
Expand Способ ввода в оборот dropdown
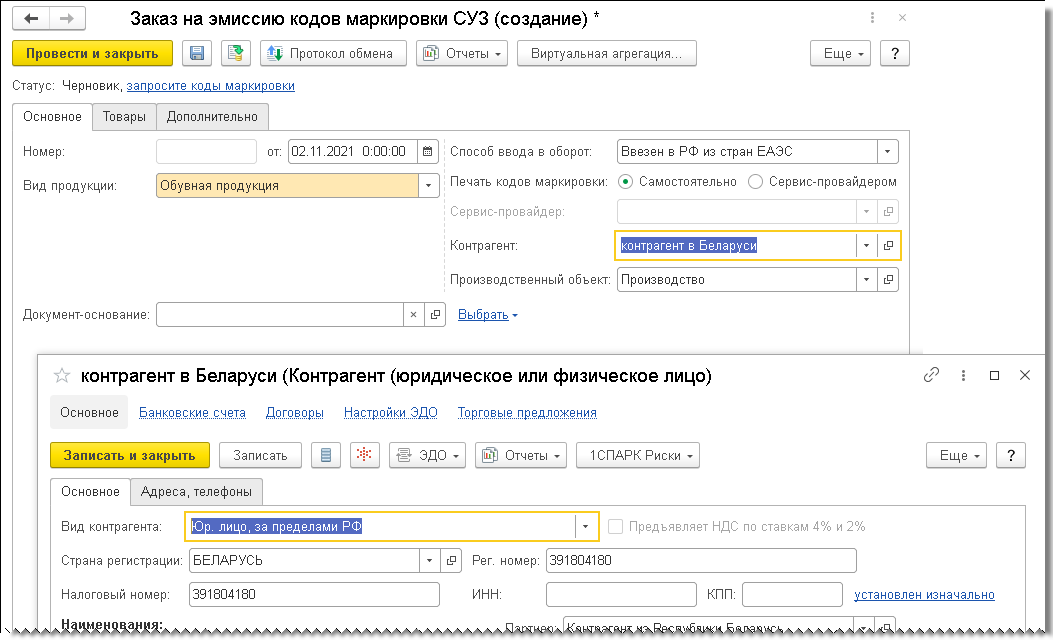[x=887, y=151]
